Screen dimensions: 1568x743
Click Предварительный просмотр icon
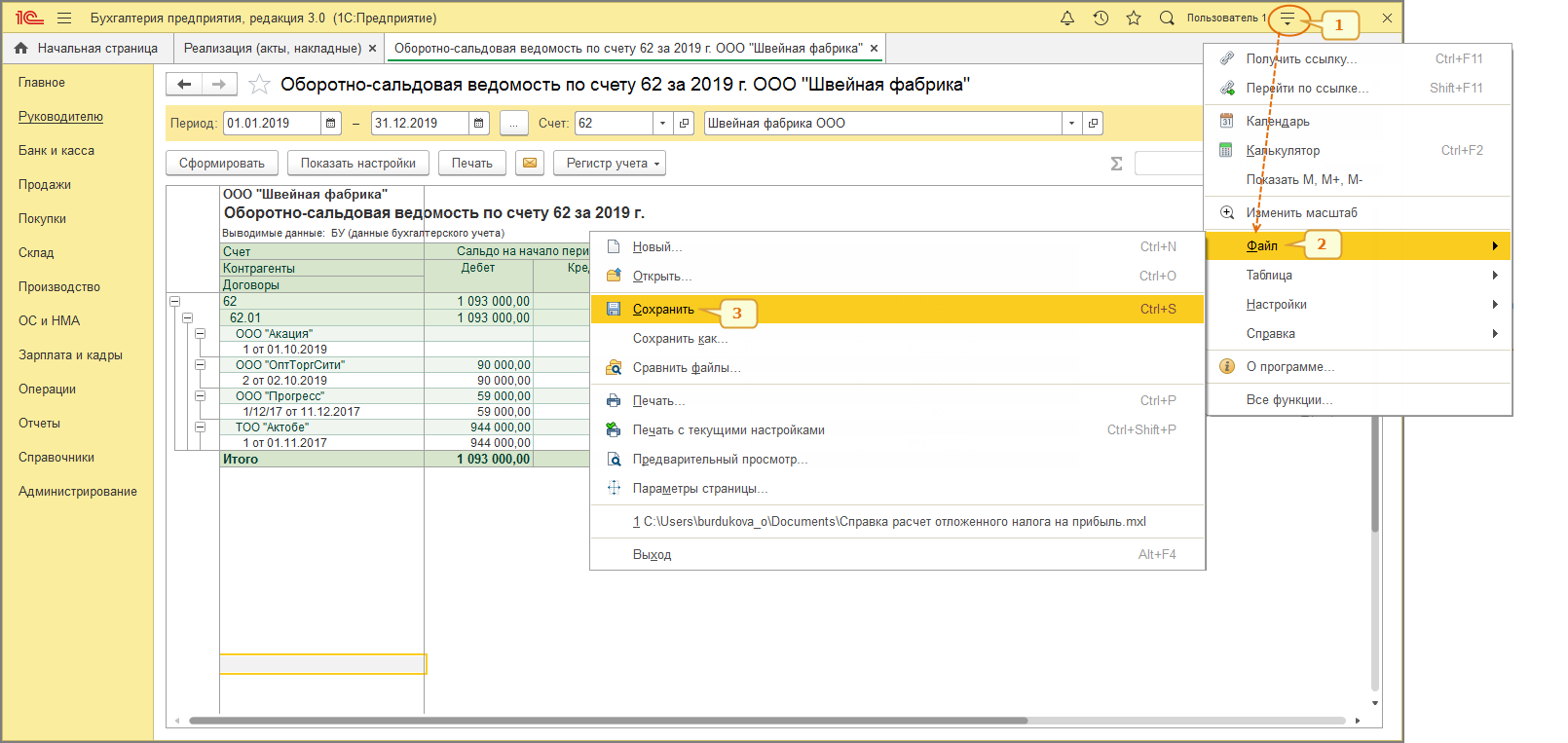click(614, 459)
